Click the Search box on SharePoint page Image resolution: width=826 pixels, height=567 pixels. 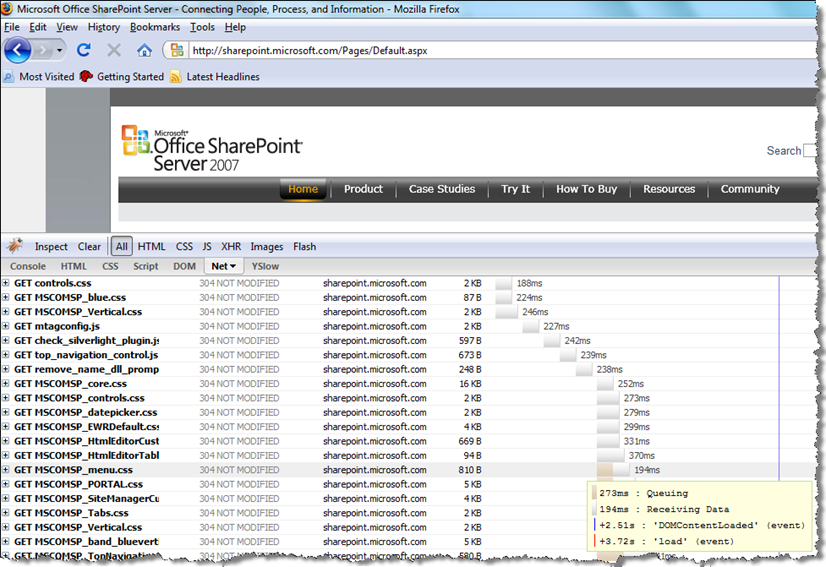coord(810,151)
